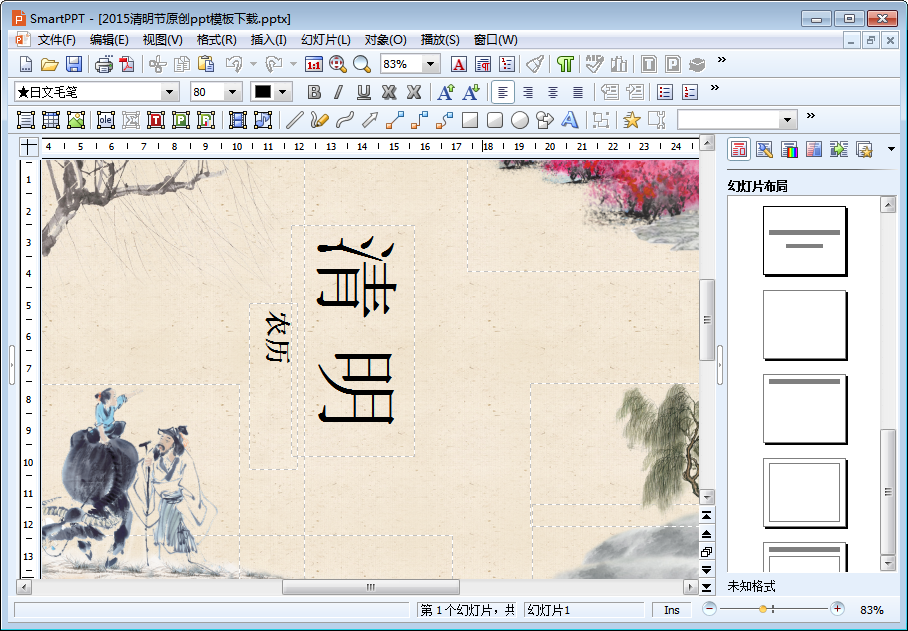Select the arrow drawing tool

pyautogui.click(x=369, y=120)
